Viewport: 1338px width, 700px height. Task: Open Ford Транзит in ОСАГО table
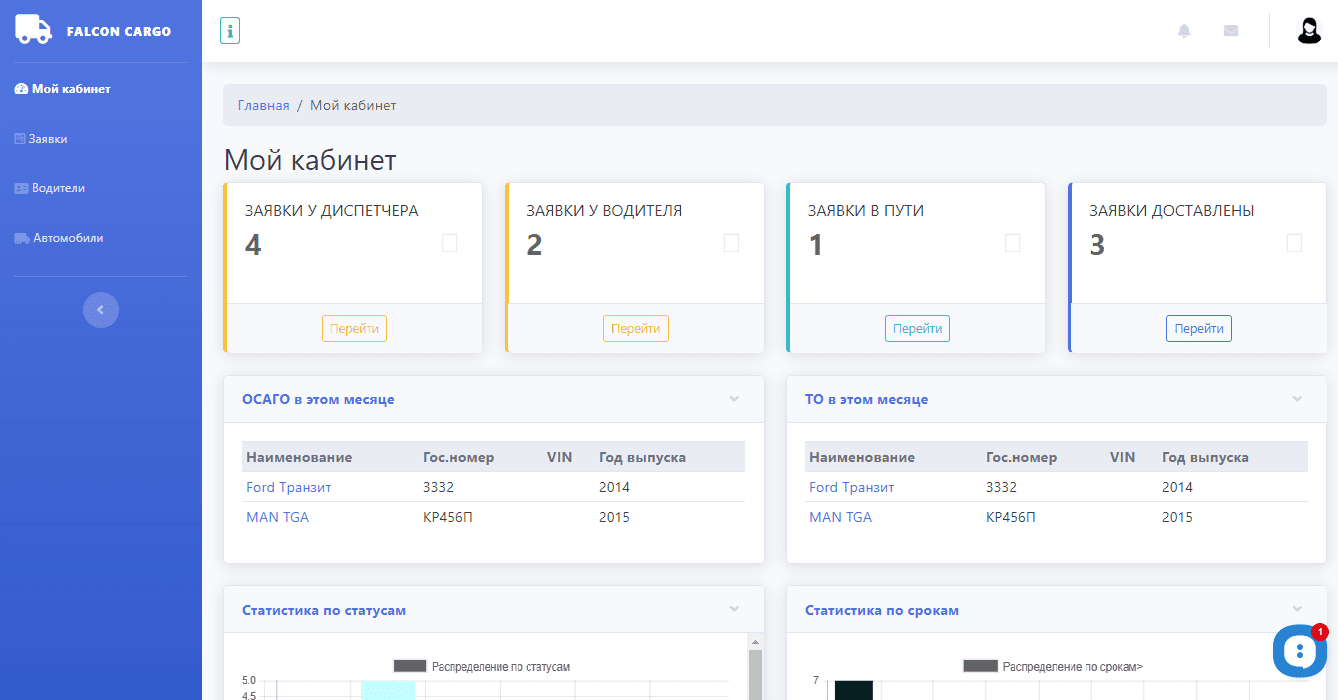point(288,487)
